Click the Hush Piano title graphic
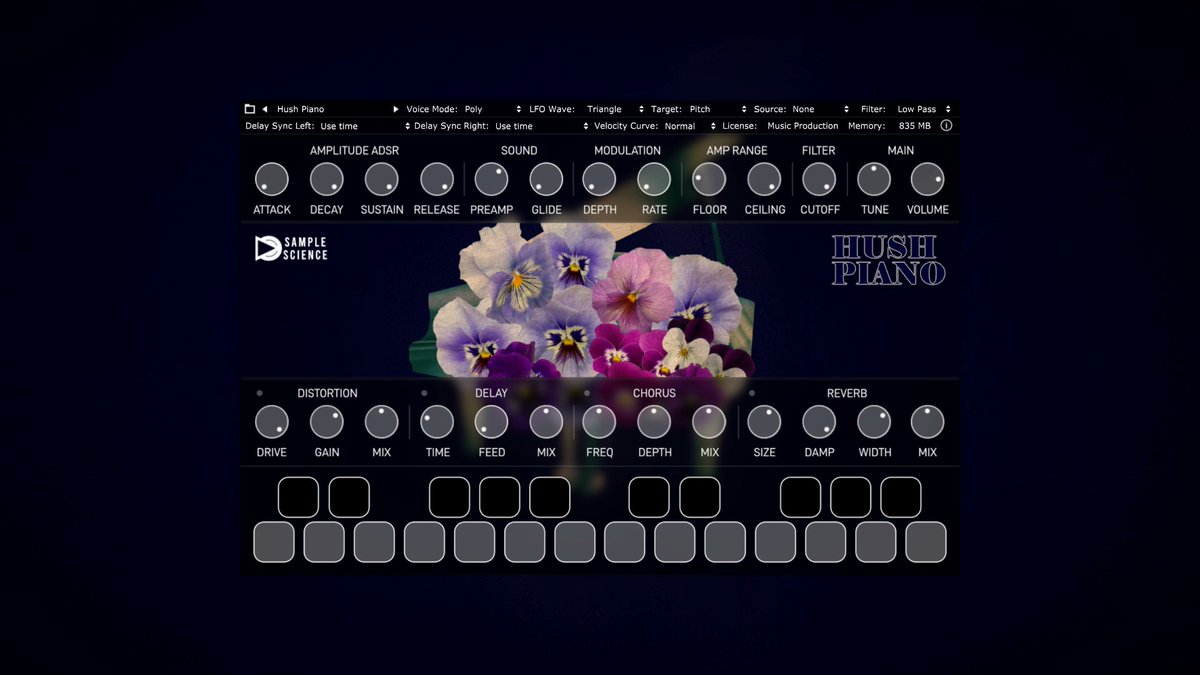 888,260
